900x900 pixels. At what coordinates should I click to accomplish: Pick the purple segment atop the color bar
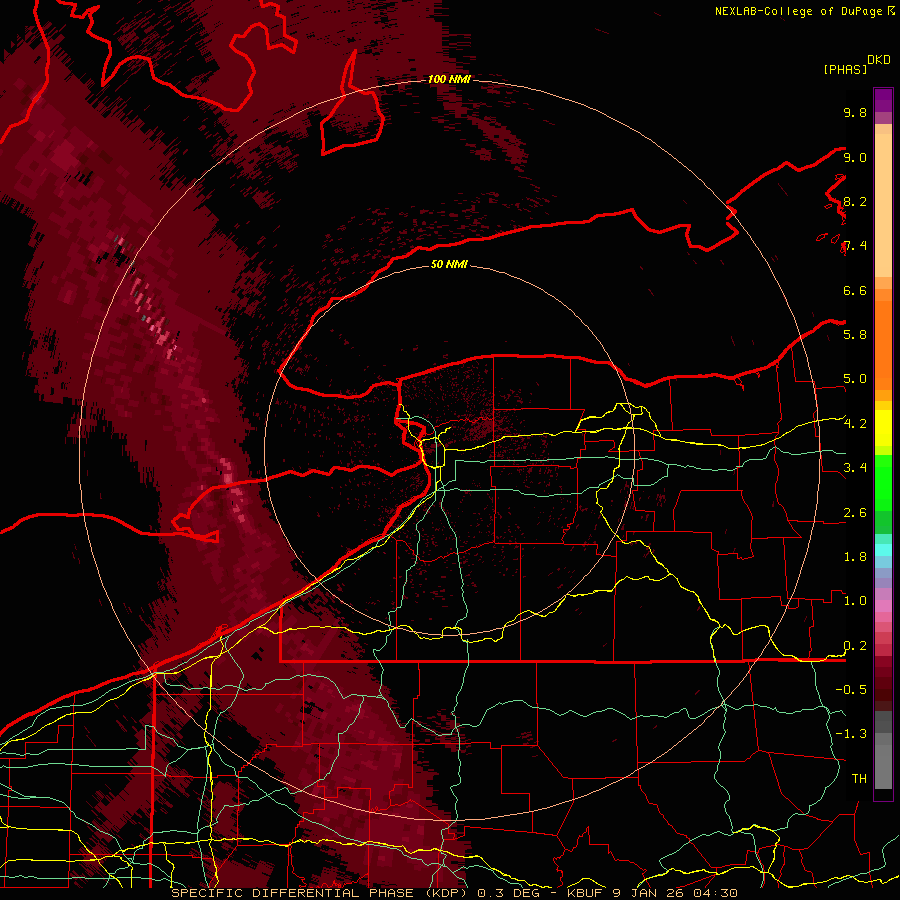tap(883, 100)
